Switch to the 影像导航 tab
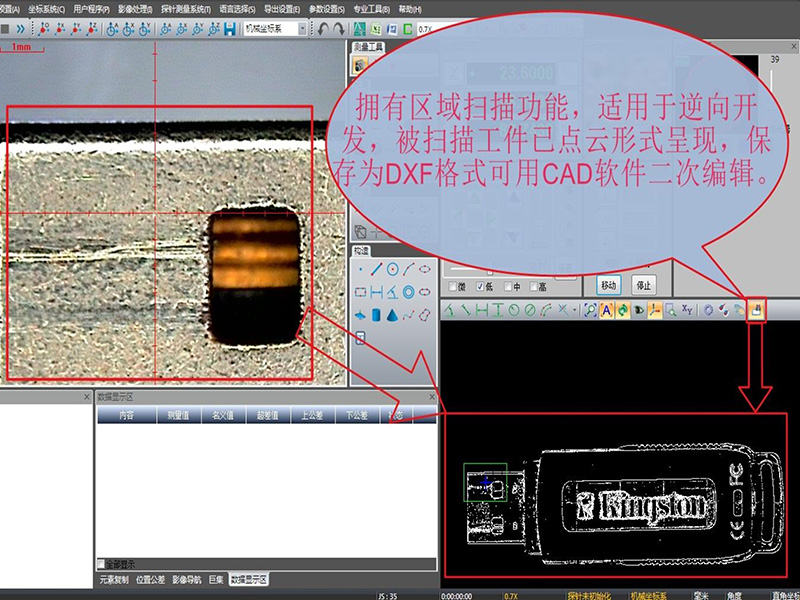800x600 pixels. pyautogui.click(x=187, y=580)
